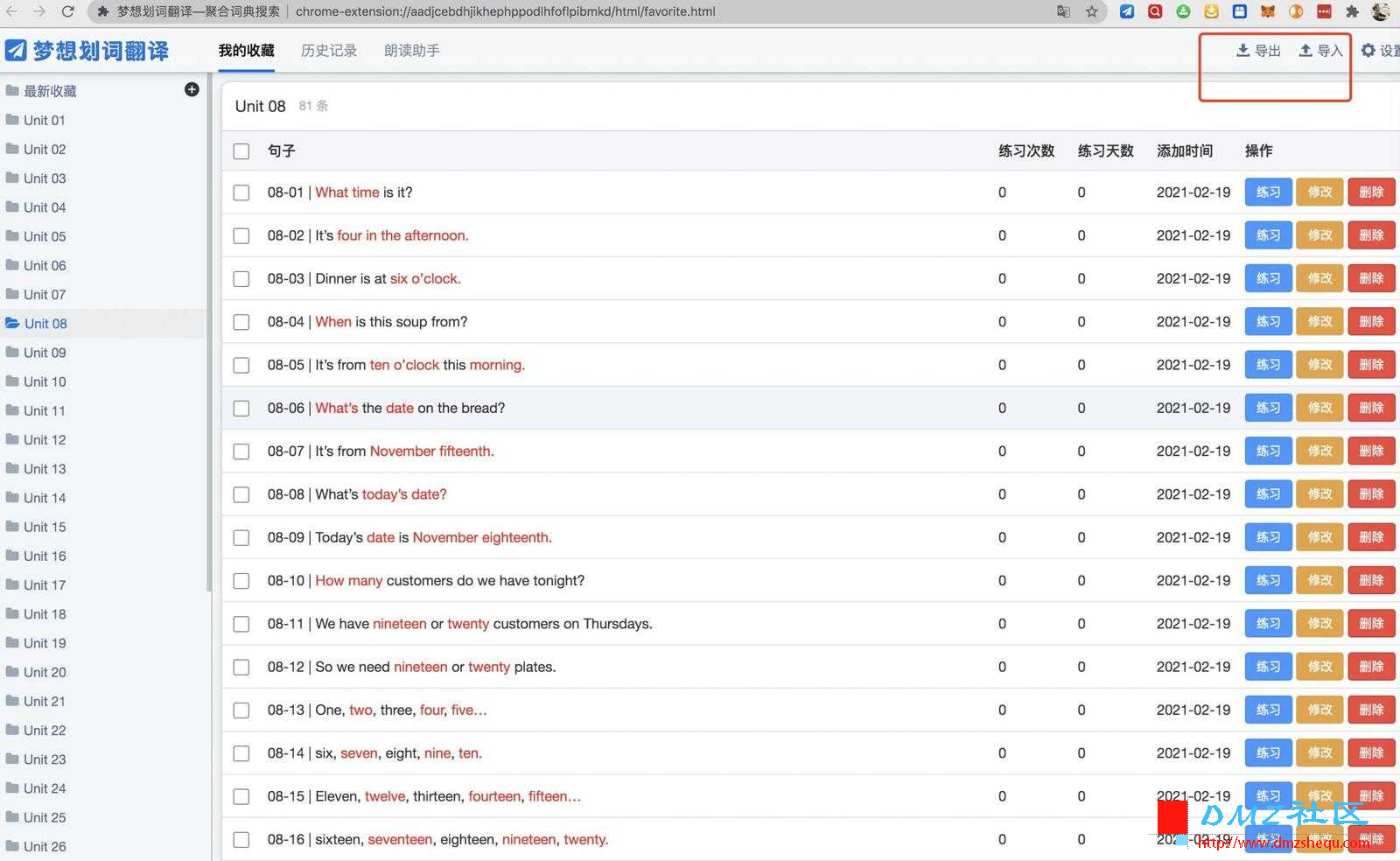Viewport: 1400px width, 861px height.
Task: Open the Unit 26 folder
Action: point(103,846)
